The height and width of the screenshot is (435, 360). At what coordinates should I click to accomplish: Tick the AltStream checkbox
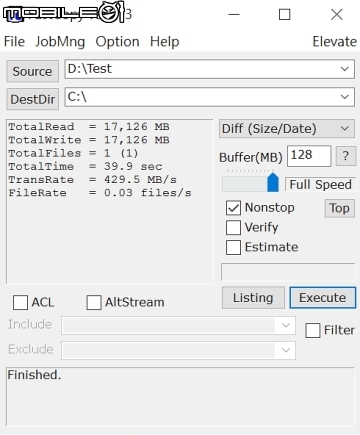click(94, 303)
